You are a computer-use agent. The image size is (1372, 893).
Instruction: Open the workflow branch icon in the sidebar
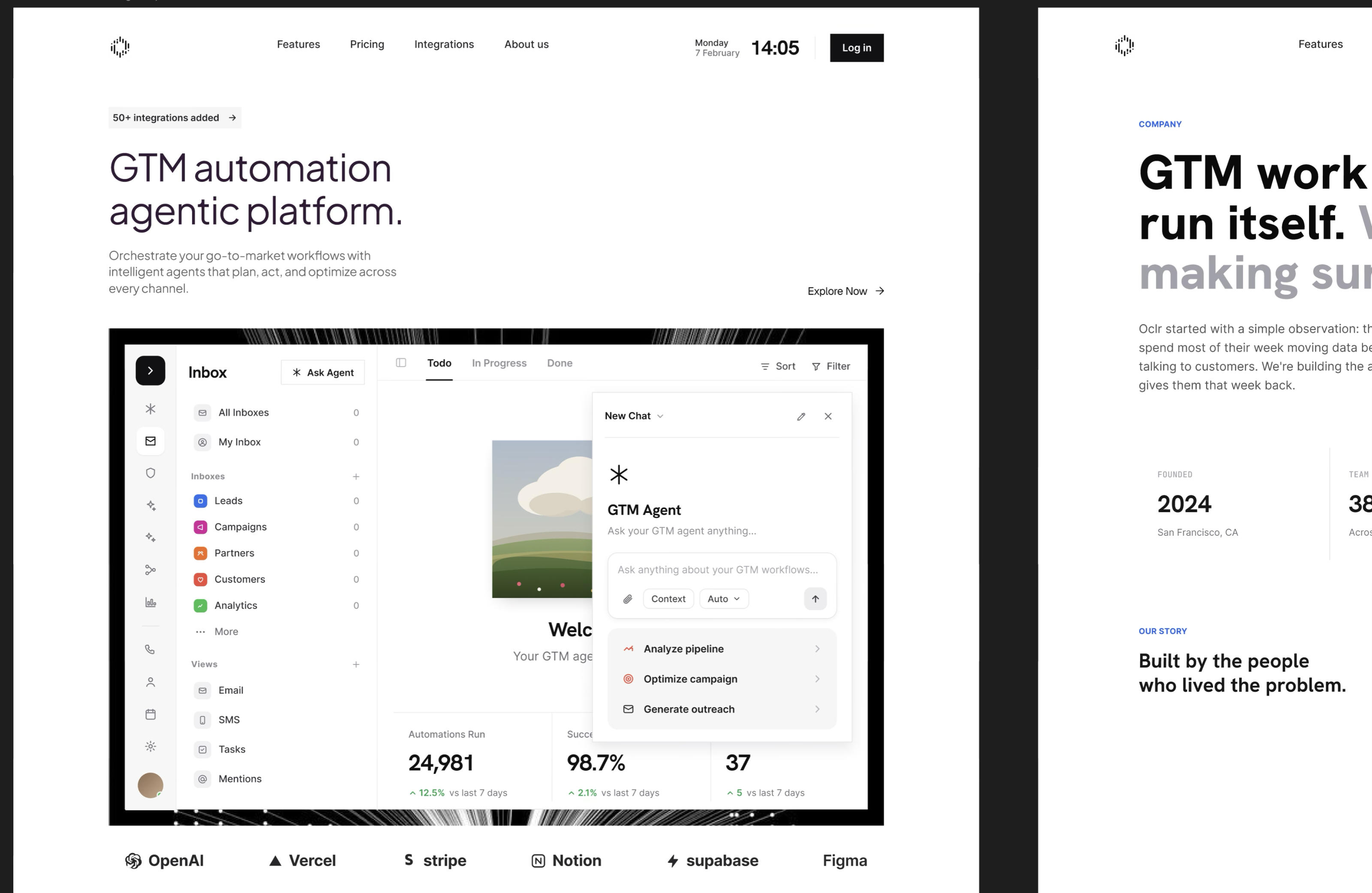click(150, 570)
